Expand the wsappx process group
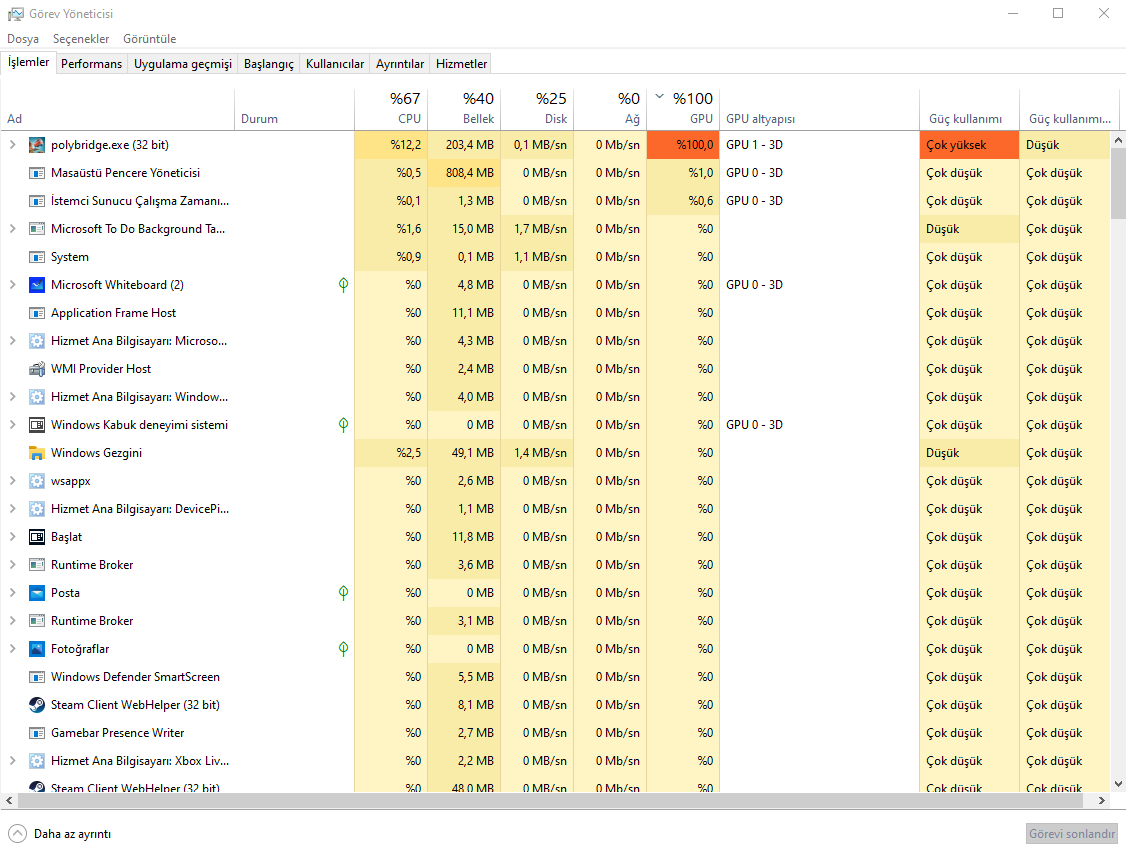The height and width of the screenshot is (854, 1126). [x=12, y=481]
